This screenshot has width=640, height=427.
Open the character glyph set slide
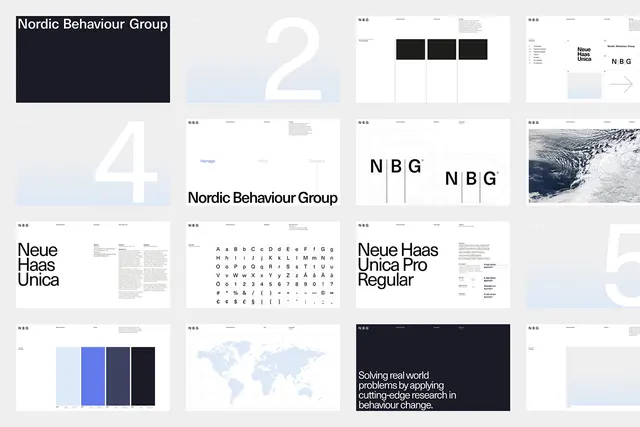coord(263,265)
